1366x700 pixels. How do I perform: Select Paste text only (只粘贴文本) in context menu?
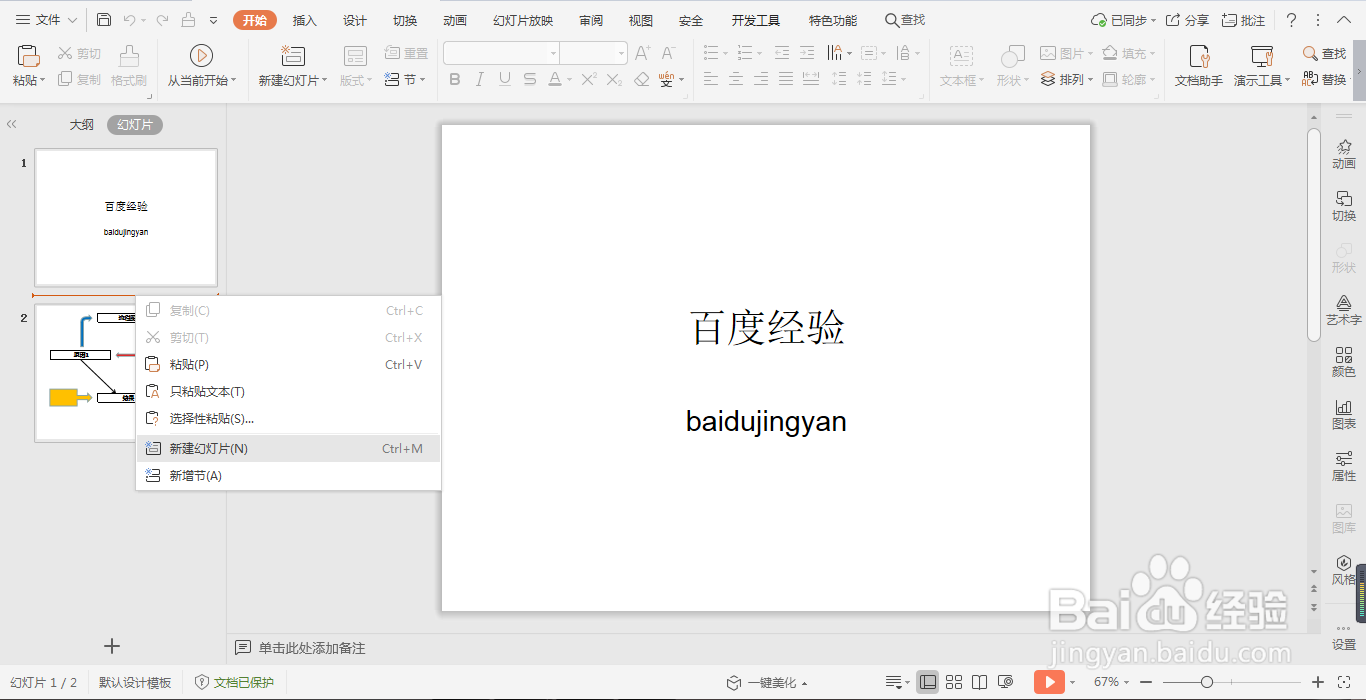click(288, 391)
